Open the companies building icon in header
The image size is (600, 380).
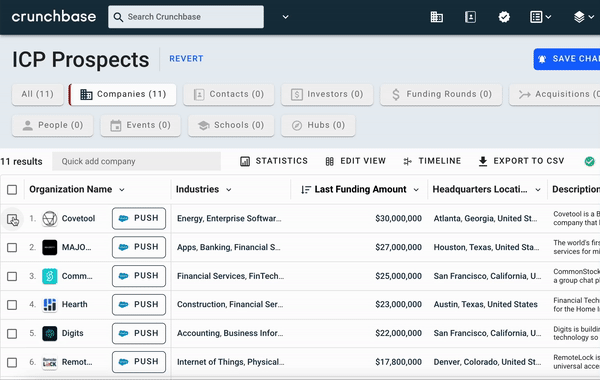(437, 17)
